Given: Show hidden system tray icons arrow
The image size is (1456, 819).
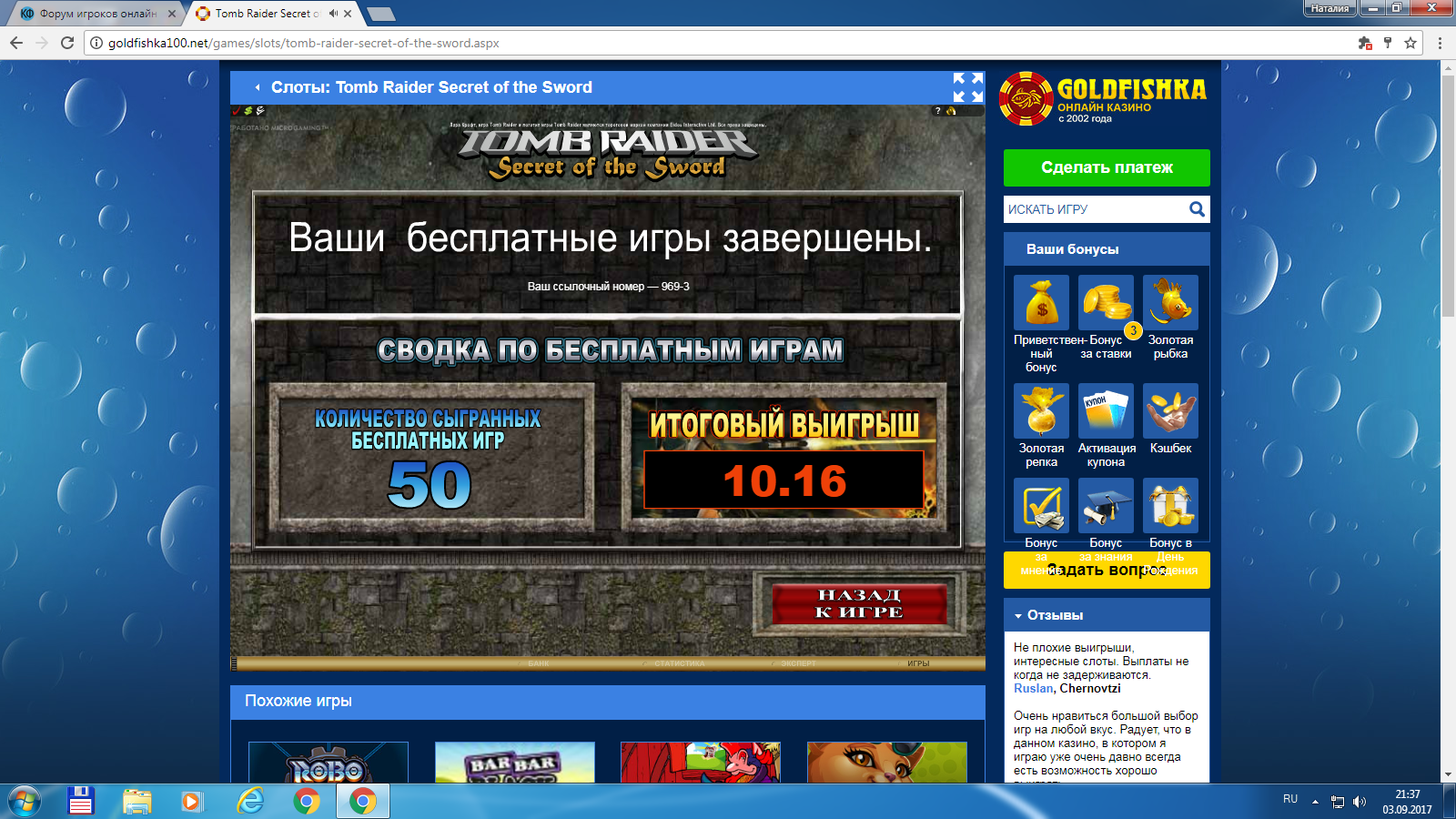Looking at the screenshot, I should [x=1315, y=802].
